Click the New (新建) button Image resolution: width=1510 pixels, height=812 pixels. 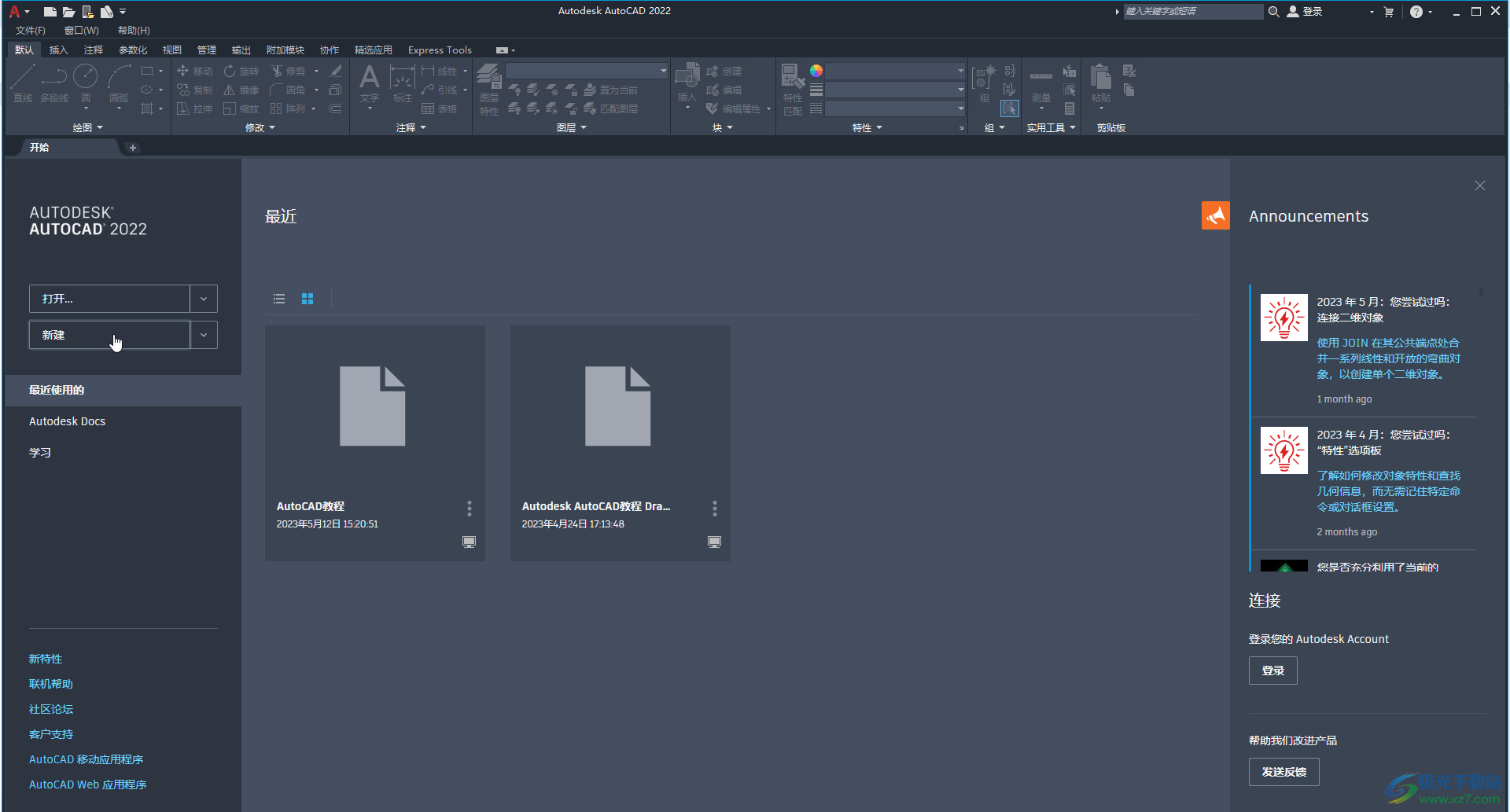(x=109, y=335)
